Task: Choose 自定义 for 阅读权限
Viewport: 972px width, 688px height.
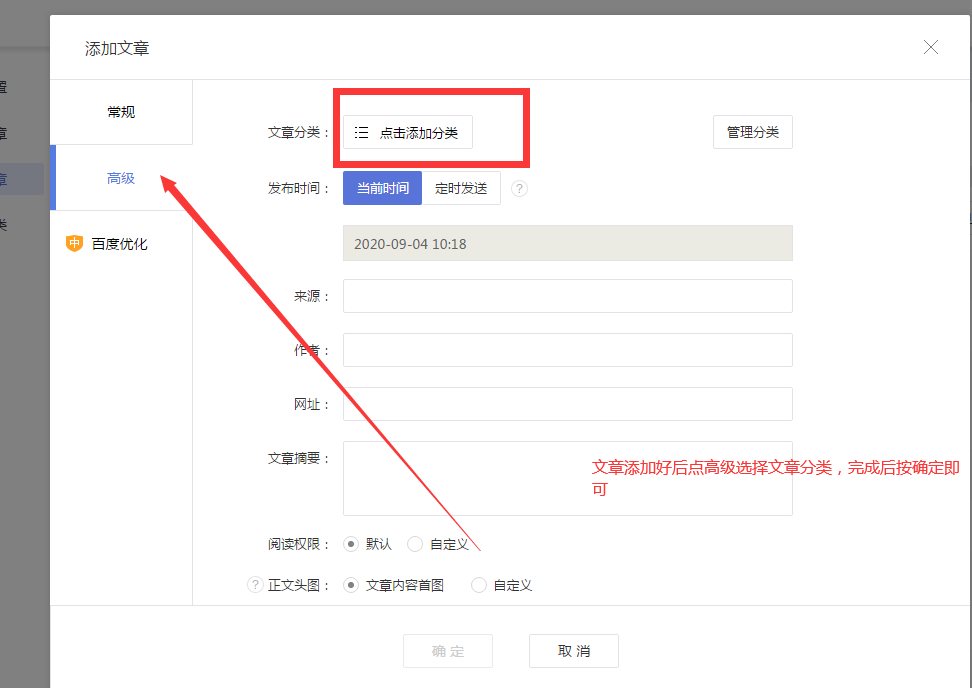Action: pyautogui.click(x=415, y=544)
